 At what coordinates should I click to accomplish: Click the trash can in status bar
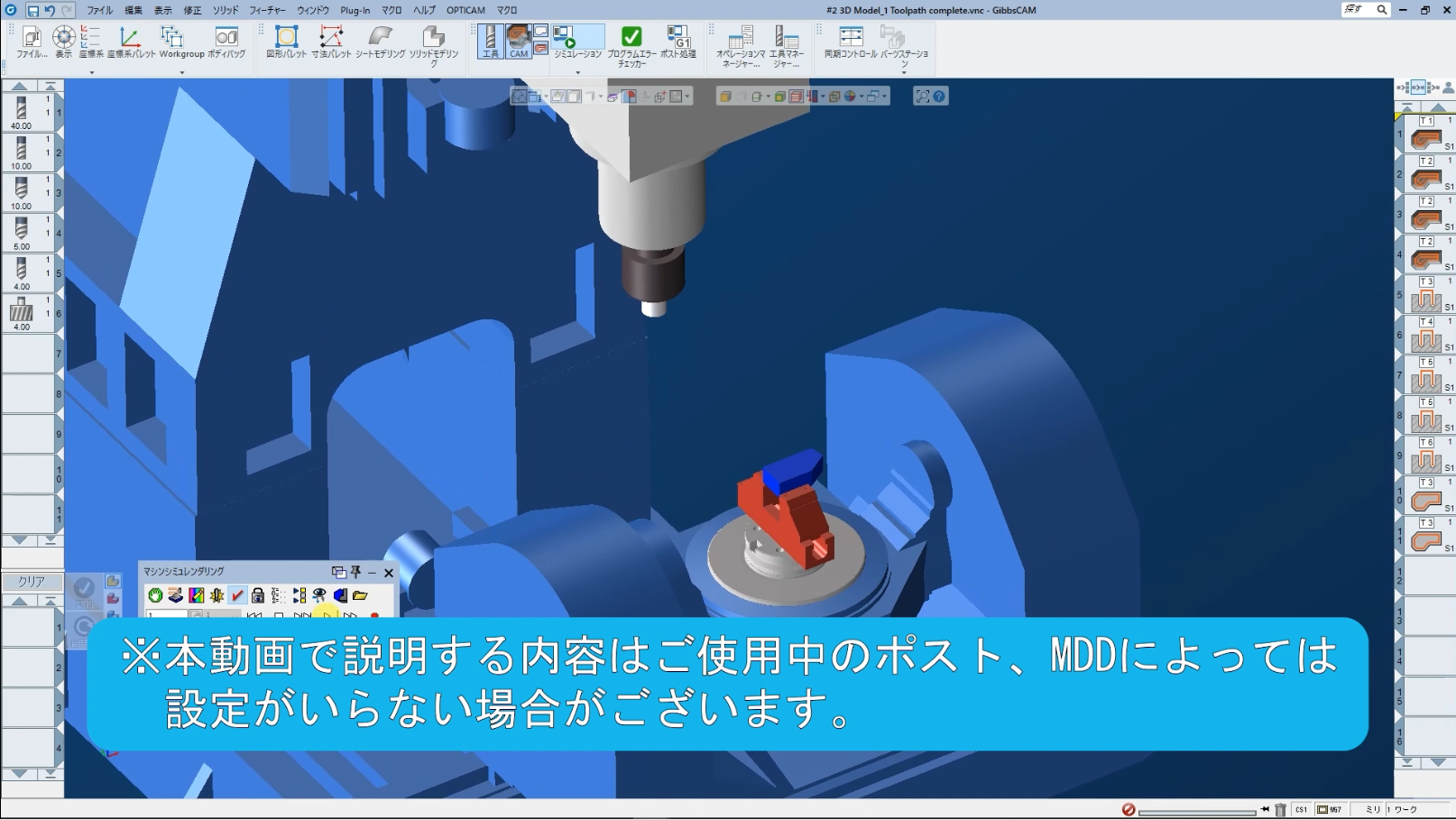point(1280,809)
